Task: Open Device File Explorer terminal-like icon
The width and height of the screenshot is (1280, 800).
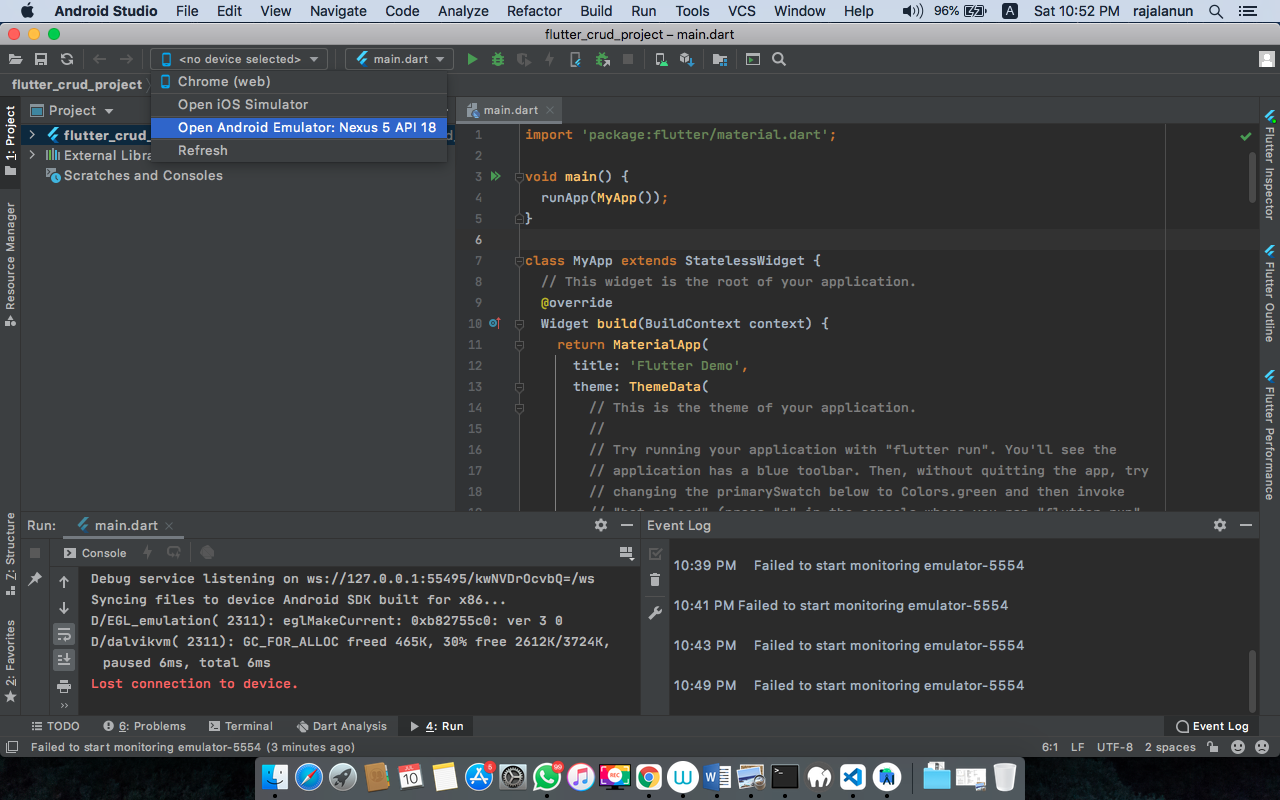Action: [x=753, y=59]
